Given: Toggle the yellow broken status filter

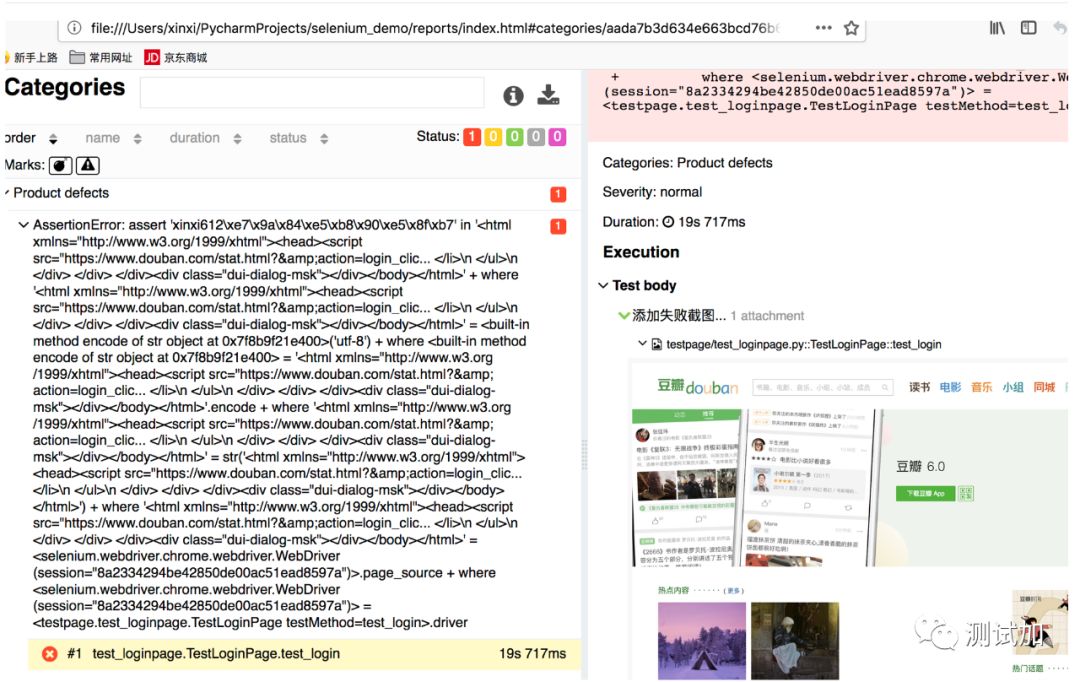Looking at the screenshot, I should click(493, 137).
